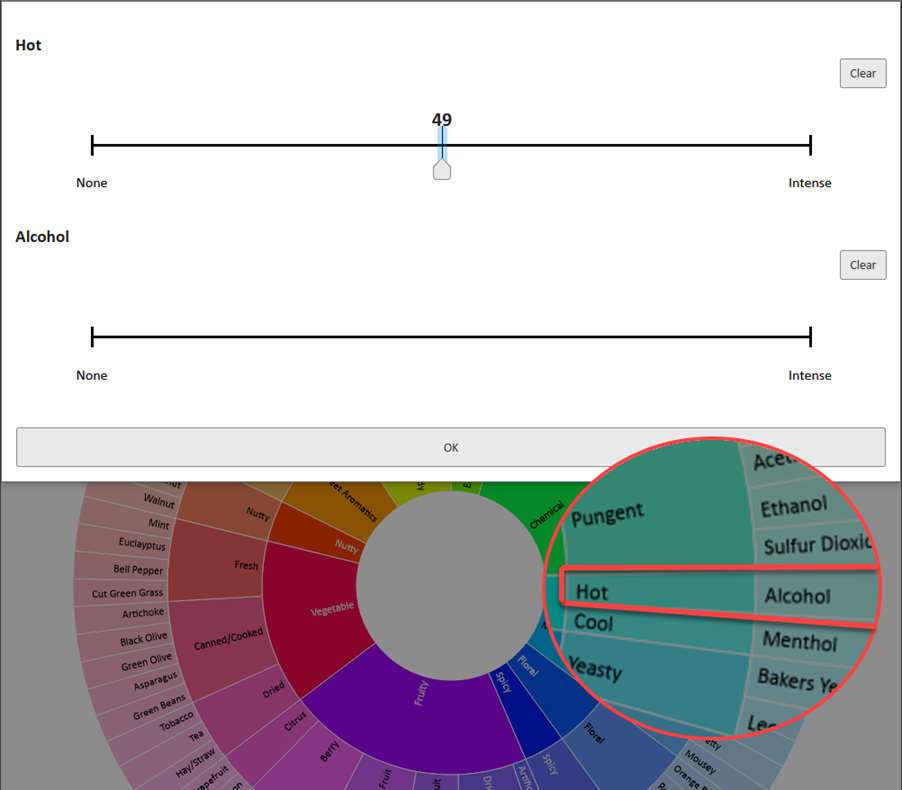This screenshot has height=790, width=902.
Task: Choose the Eucalyptus outer segment
Action: (x=124, y=543)
